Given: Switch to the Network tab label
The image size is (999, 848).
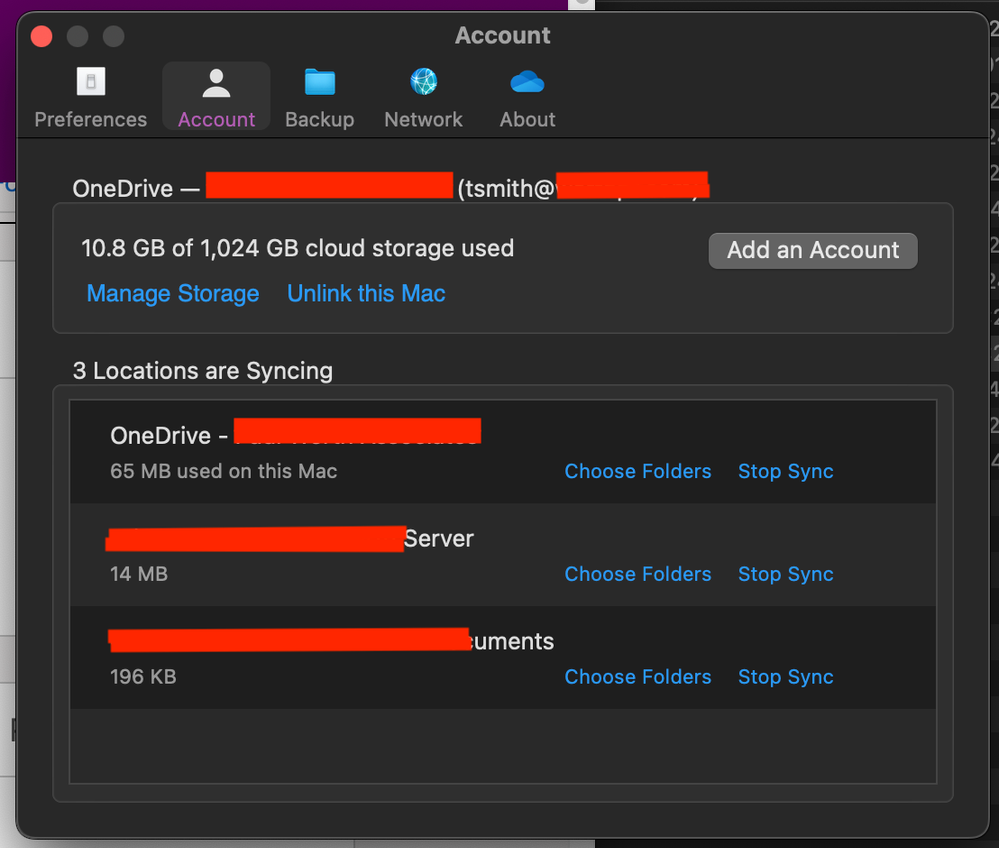Looking at the screenshot, I should click(424, 119).
